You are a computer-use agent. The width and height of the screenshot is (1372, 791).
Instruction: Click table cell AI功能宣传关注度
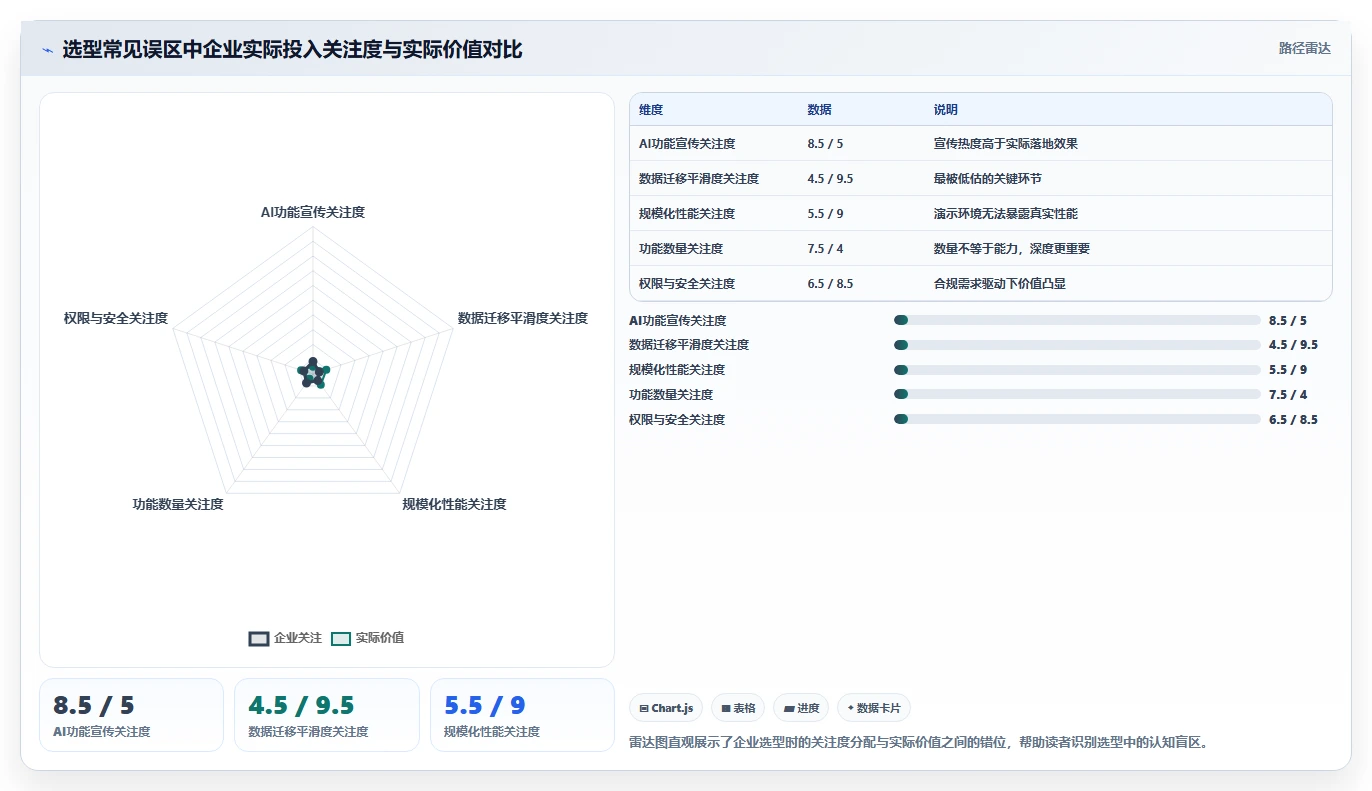(x=687, y=143)
